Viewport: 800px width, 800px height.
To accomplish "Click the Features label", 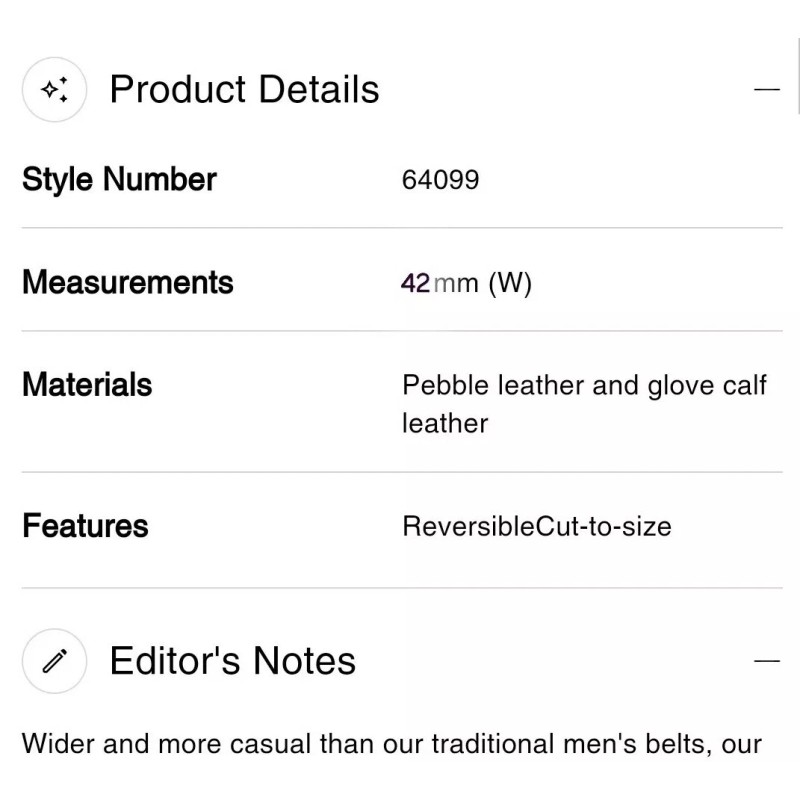I will [85, 526].
